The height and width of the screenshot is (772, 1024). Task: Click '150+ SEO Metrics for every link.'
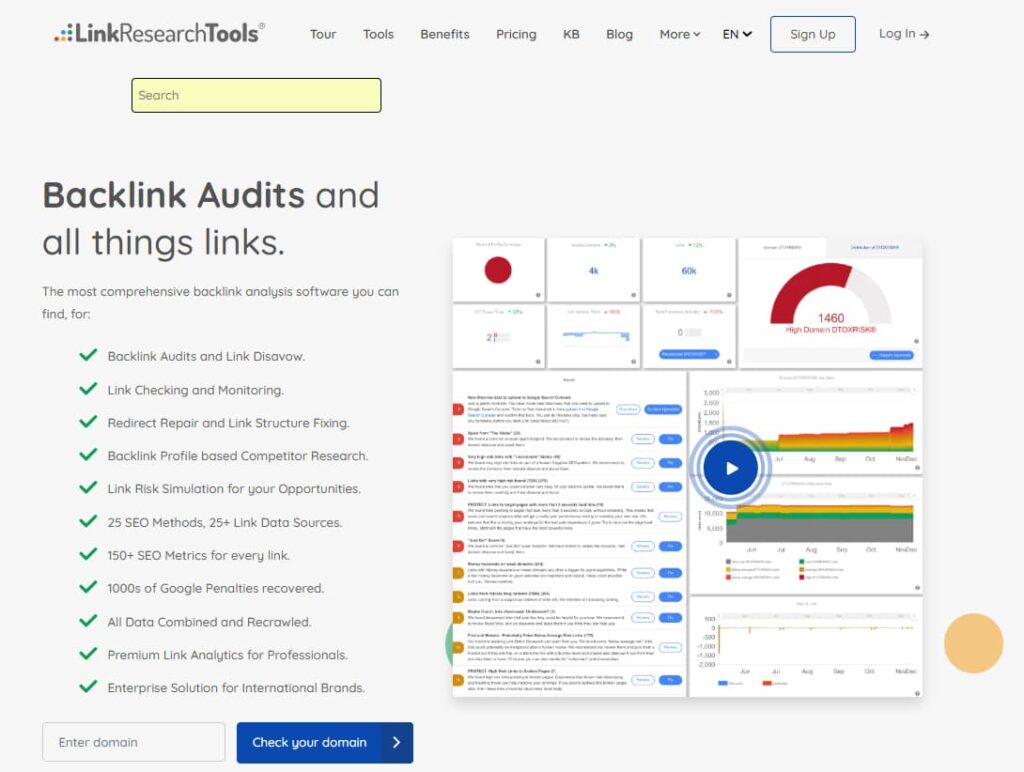point(199,556)
